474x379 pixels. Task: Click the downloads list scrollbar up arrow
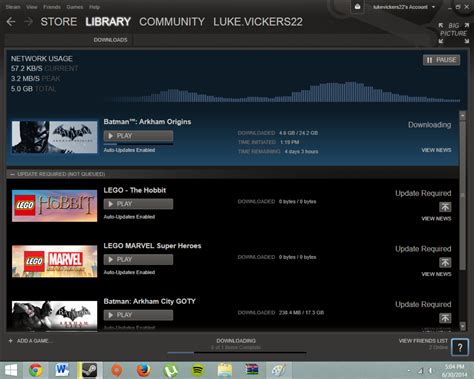463,115
